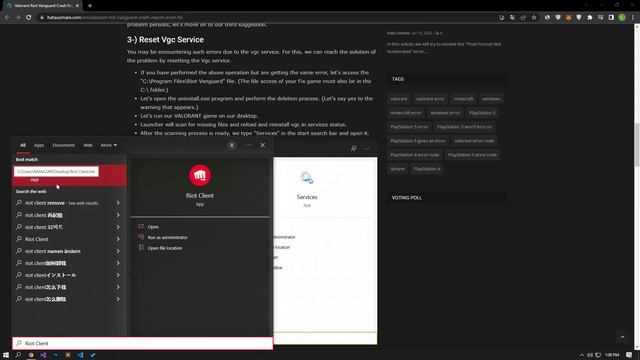
Task: Switch to the Apps search filter tab
Action: 39,145
